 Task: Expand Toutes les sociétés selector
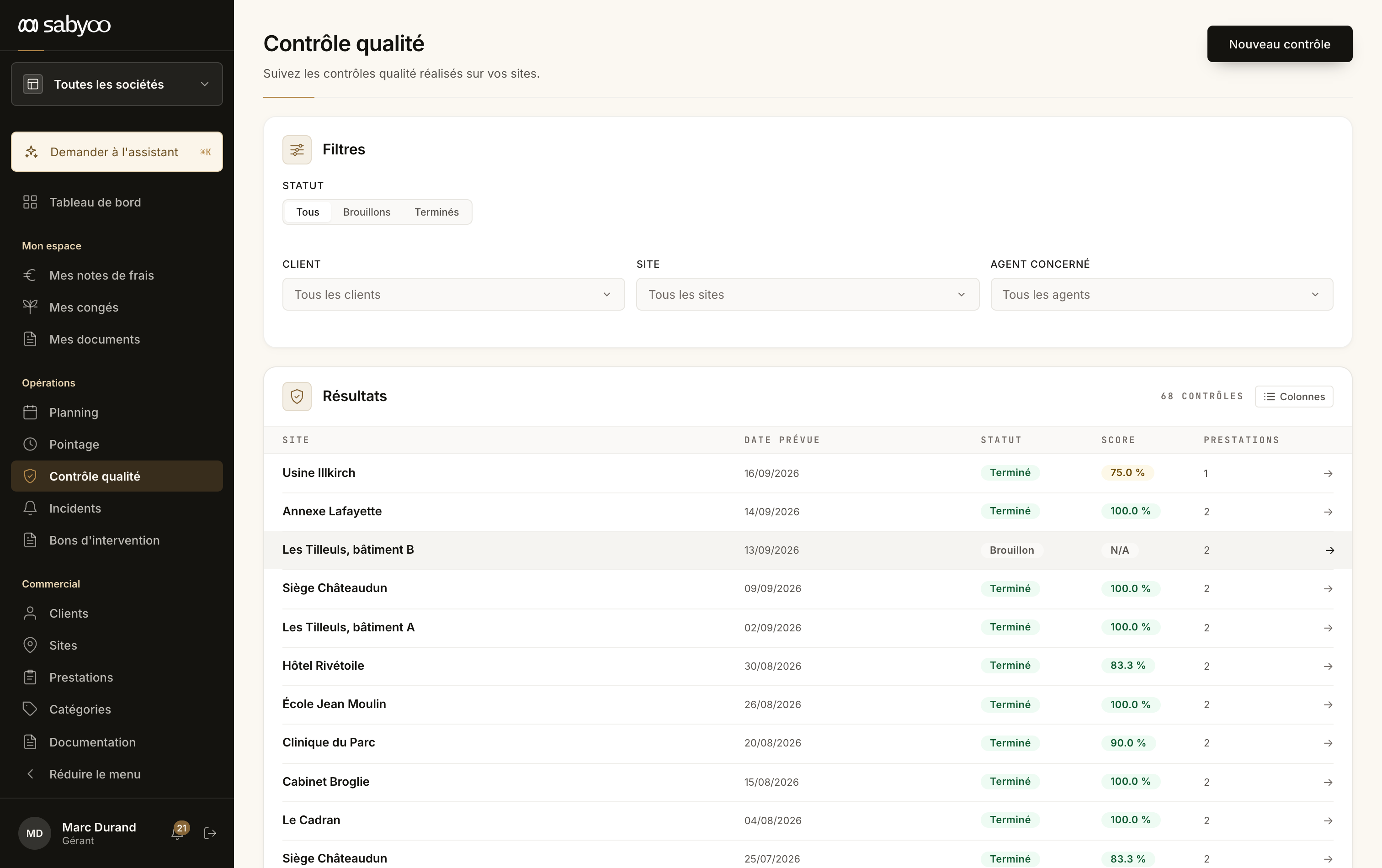pyautogui.click(x=117, y=84)
